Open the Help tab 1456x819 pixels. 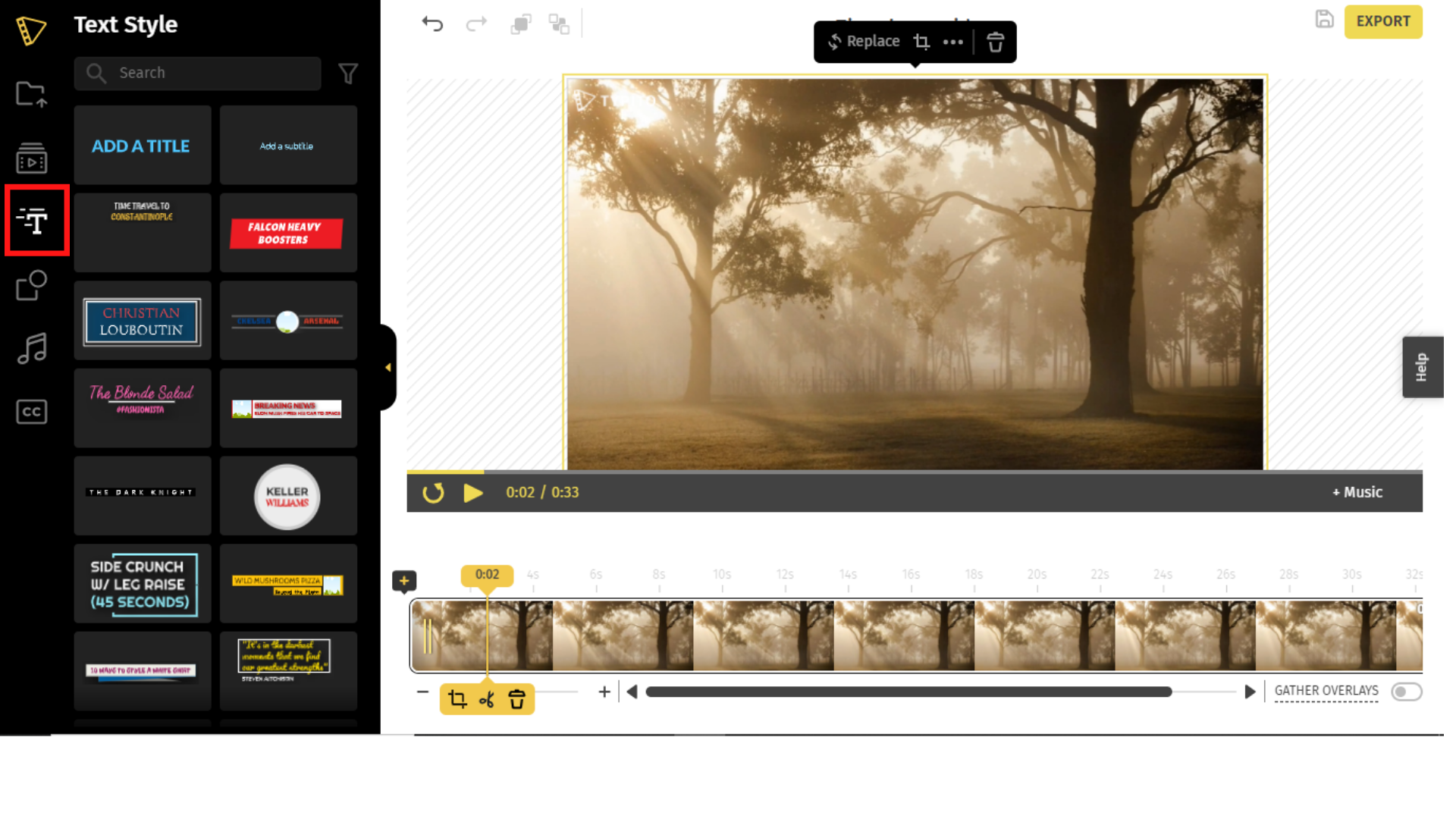[1422, 368]
